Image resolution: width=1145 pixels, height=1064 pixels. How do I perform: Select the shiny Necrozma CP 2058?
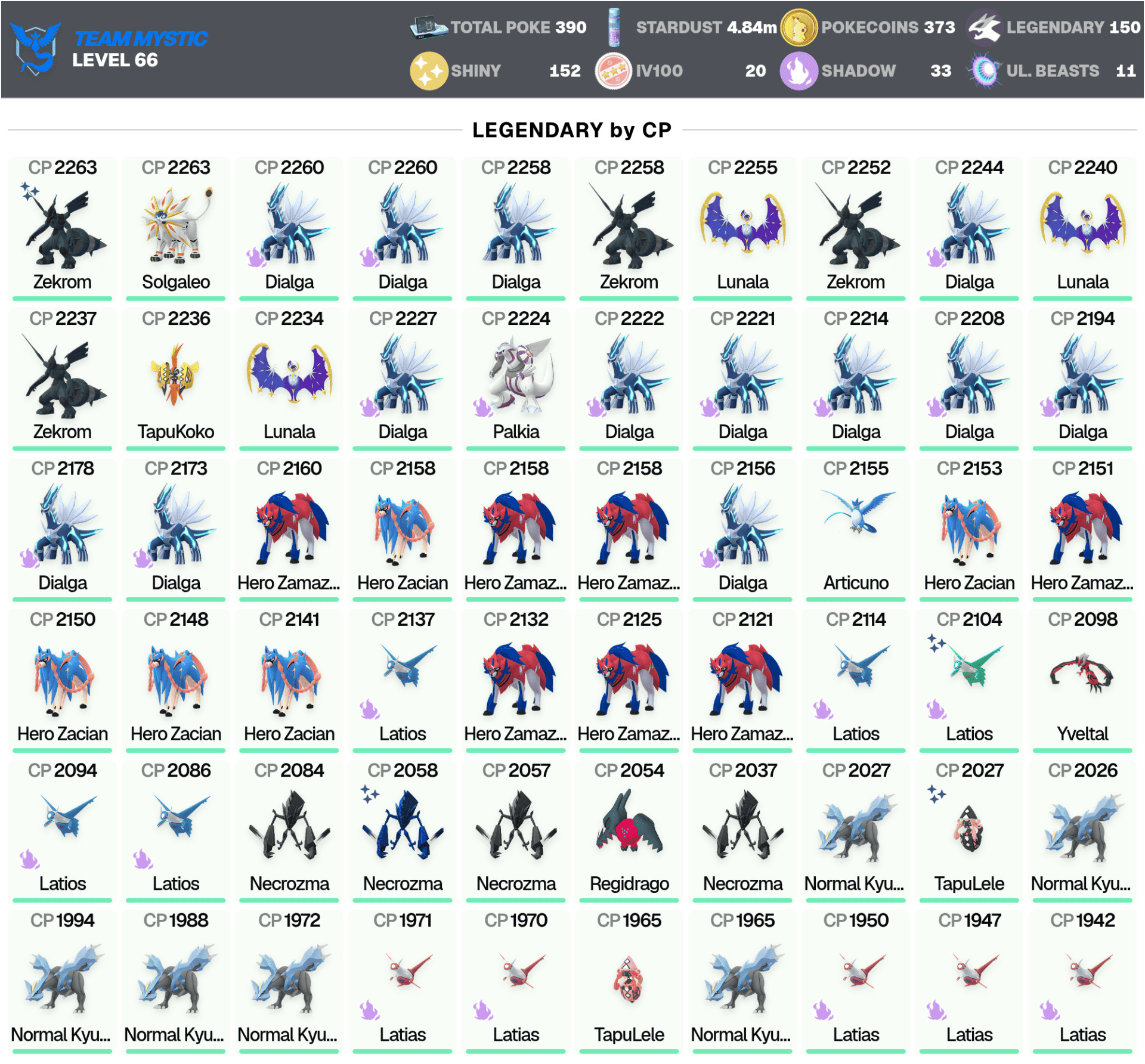coord(403,831)
